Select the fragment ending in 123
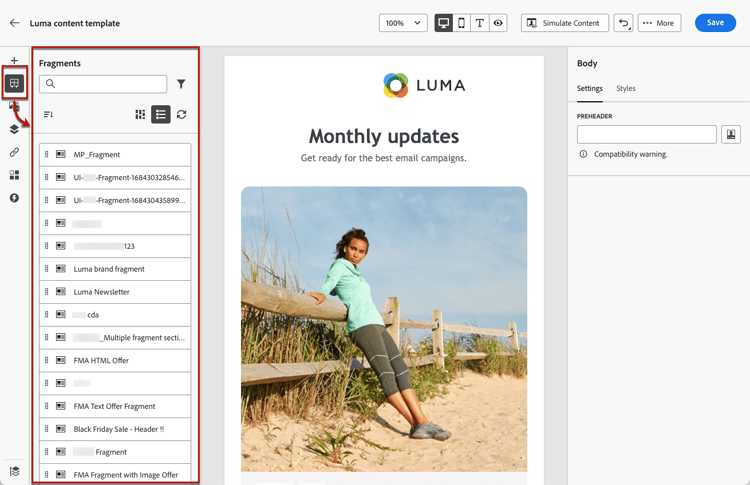750x485 pixels. [x=115, y=246]
